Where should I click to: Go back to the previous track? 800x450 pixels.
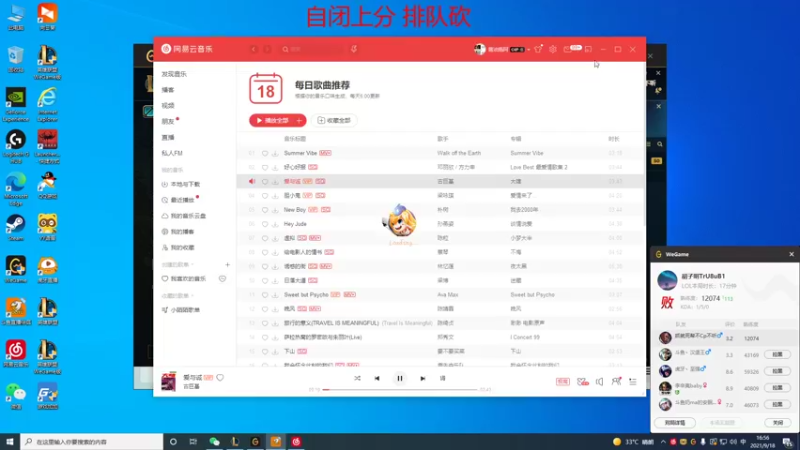click(377, 379)
